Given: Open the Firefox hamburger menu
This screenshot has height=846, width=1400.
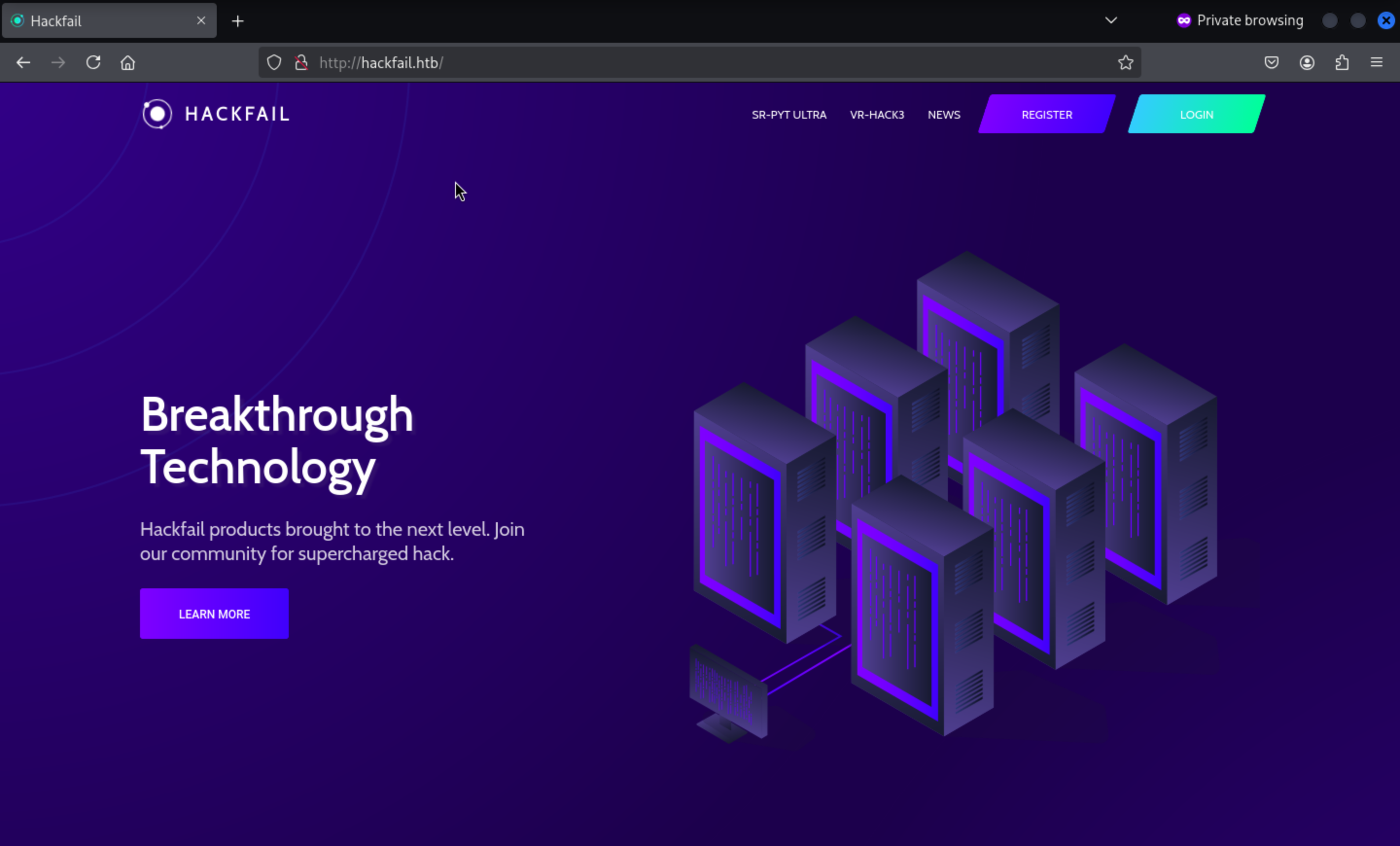Looking at the screenshot, I should (1377, 63).
